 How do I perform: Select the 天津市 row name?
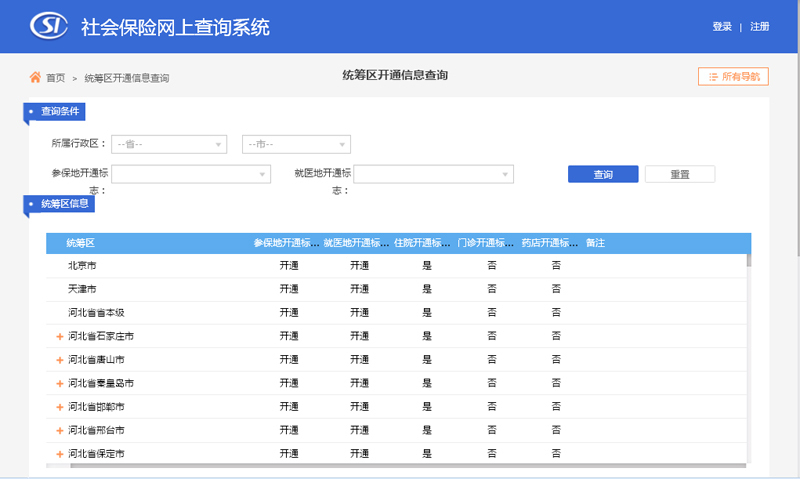pyautogui.click(x=82, y=289)
